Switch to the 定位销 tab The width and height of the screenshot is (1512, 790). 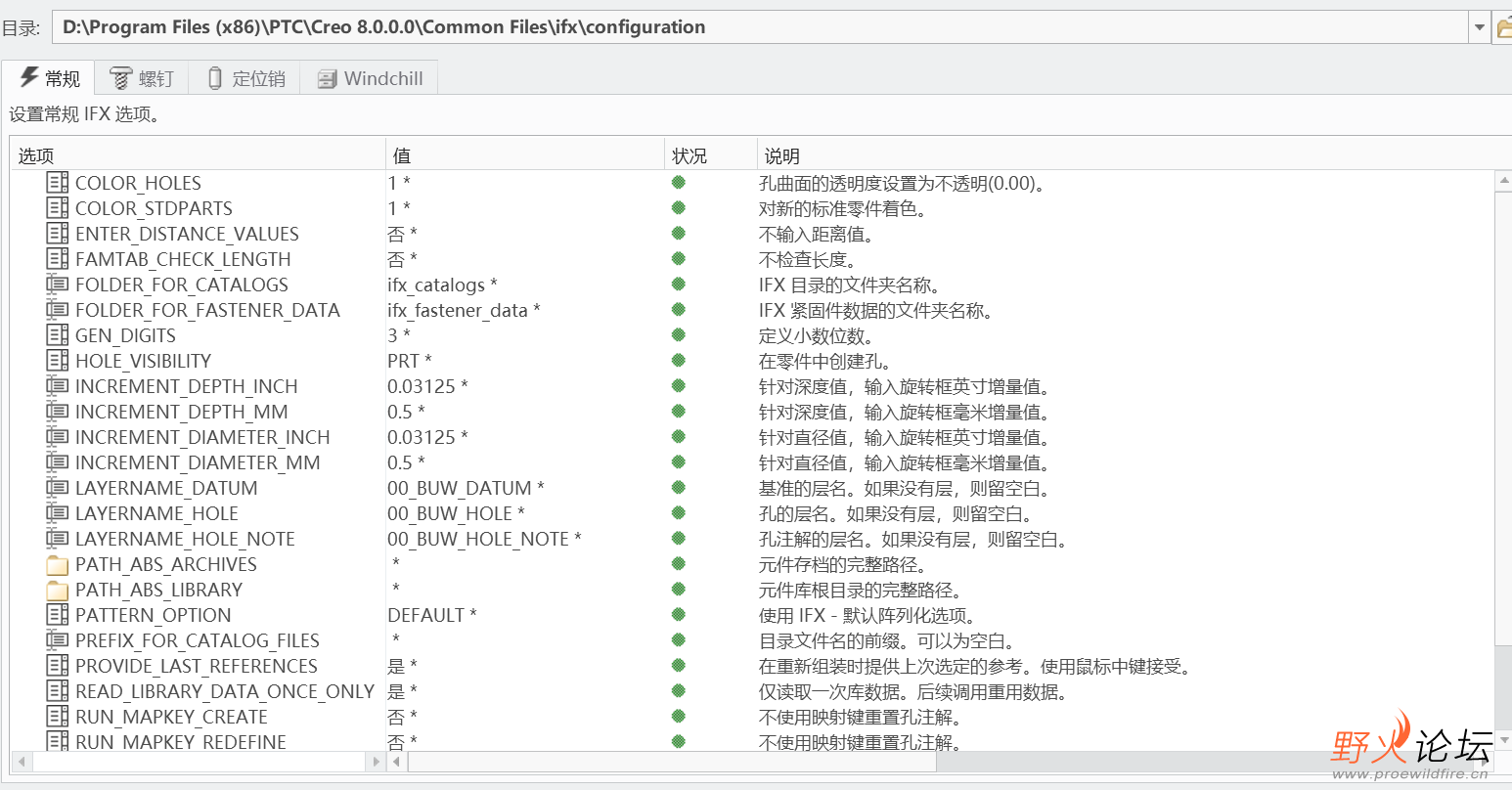(x=246, y=78)
